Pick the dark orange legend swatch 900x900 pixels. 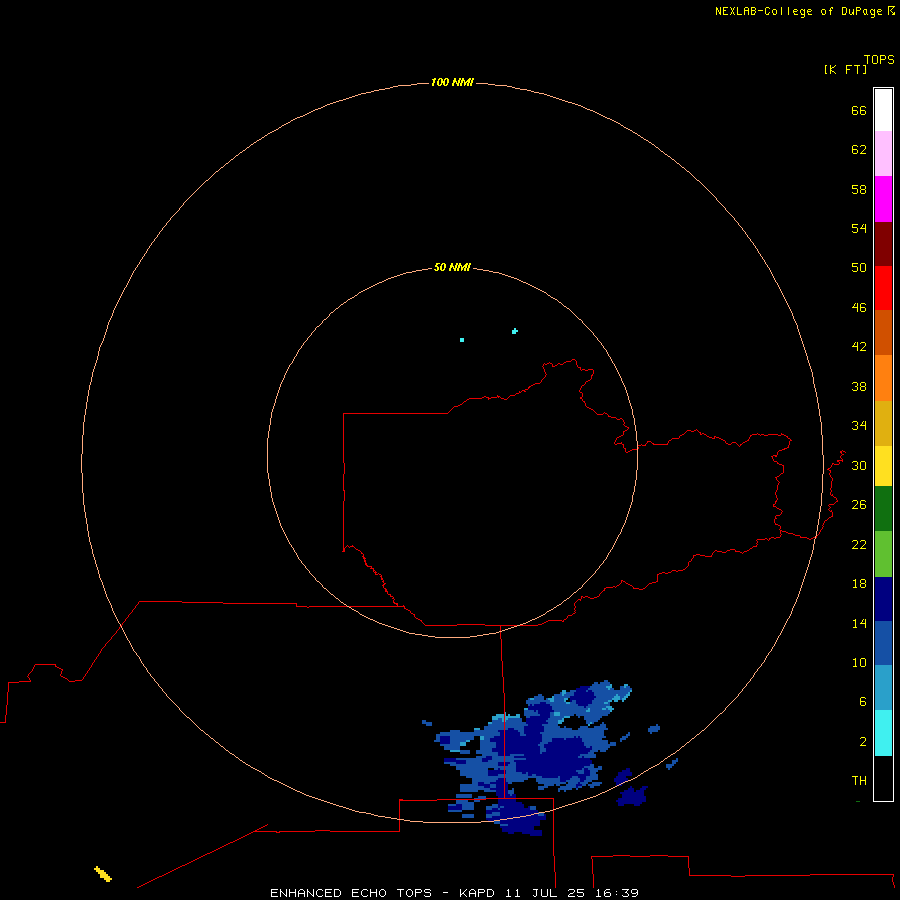(x=883, y=332)
